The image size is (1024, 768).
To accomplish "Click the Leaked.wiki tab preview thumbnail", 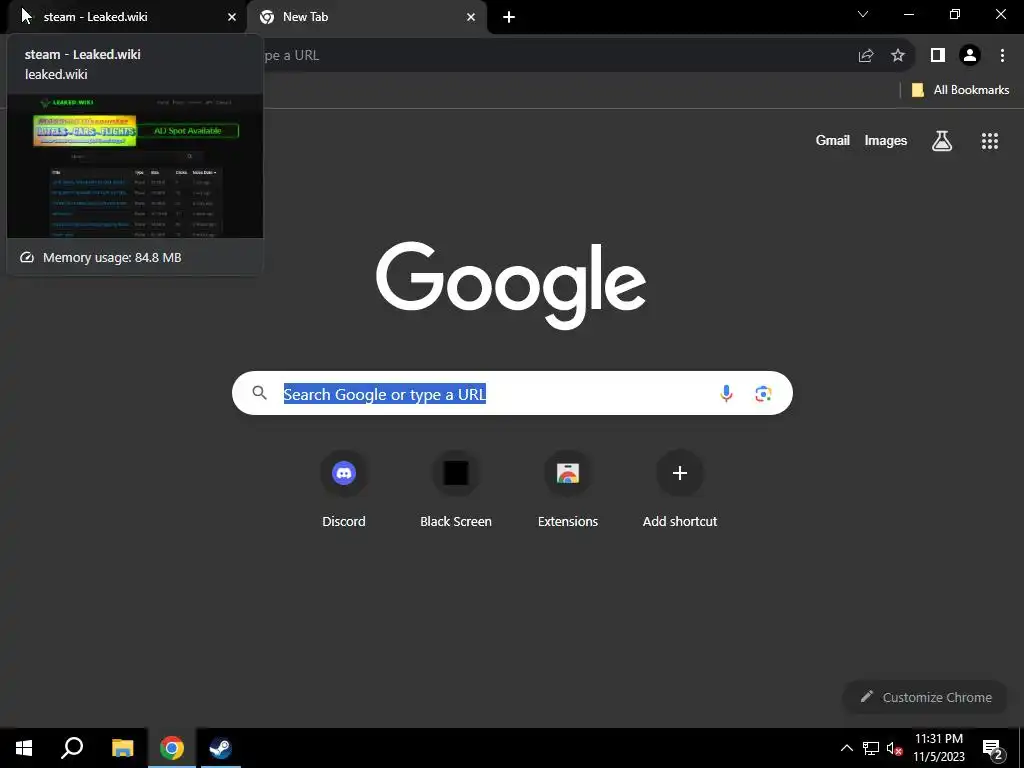I will tap(135, 166).
